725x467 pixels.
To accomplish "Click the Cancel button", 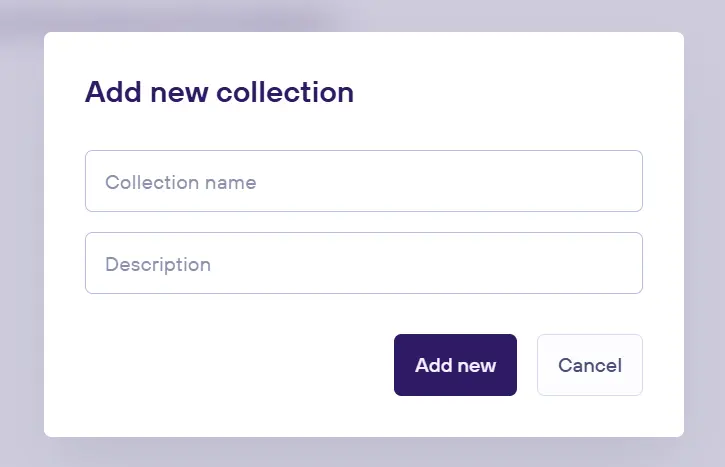I will point(589,365).
